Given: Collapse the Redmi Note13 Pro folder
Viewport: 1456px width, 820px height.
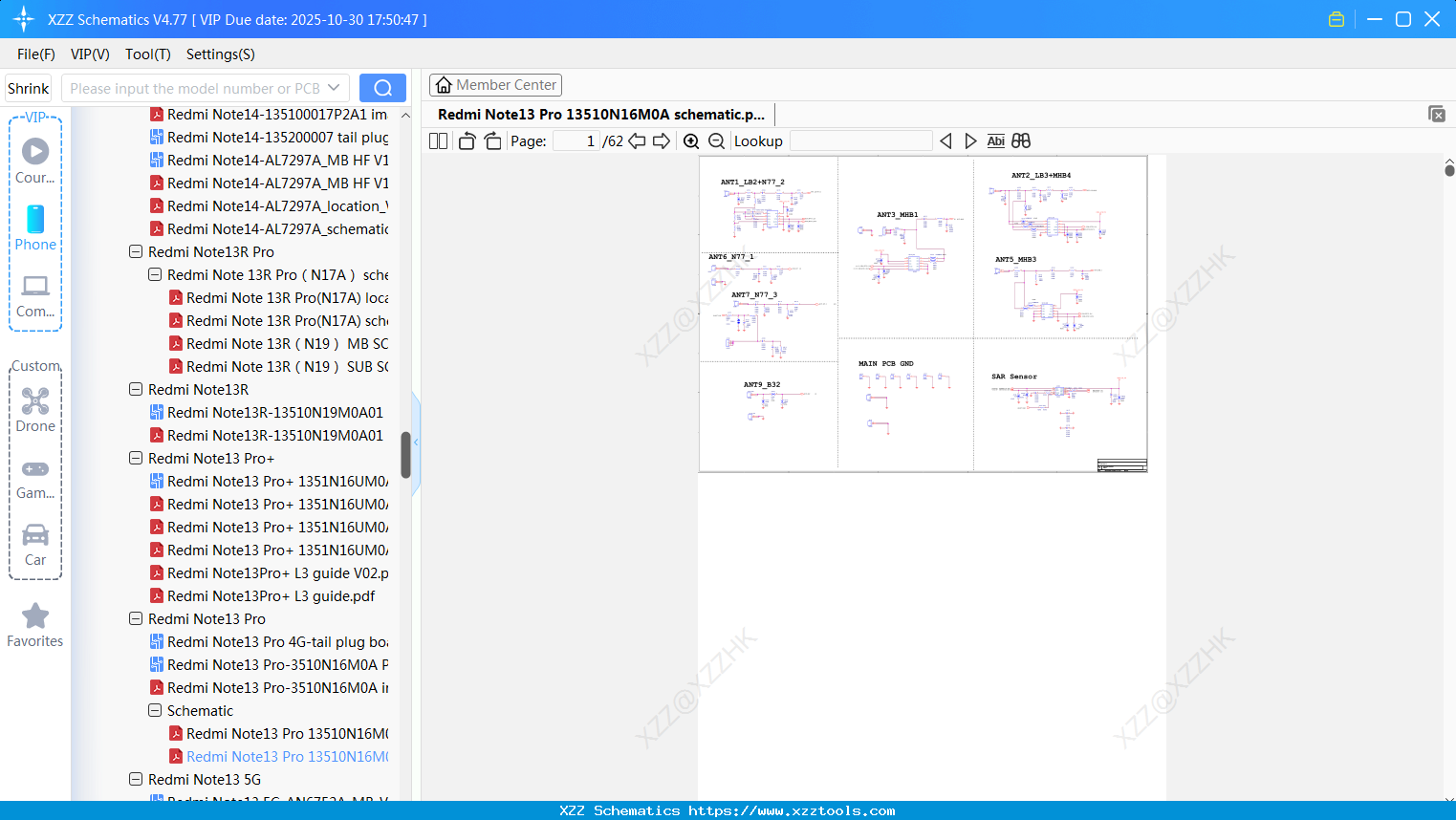Looking at the screenshot, I should coord(136,619).
